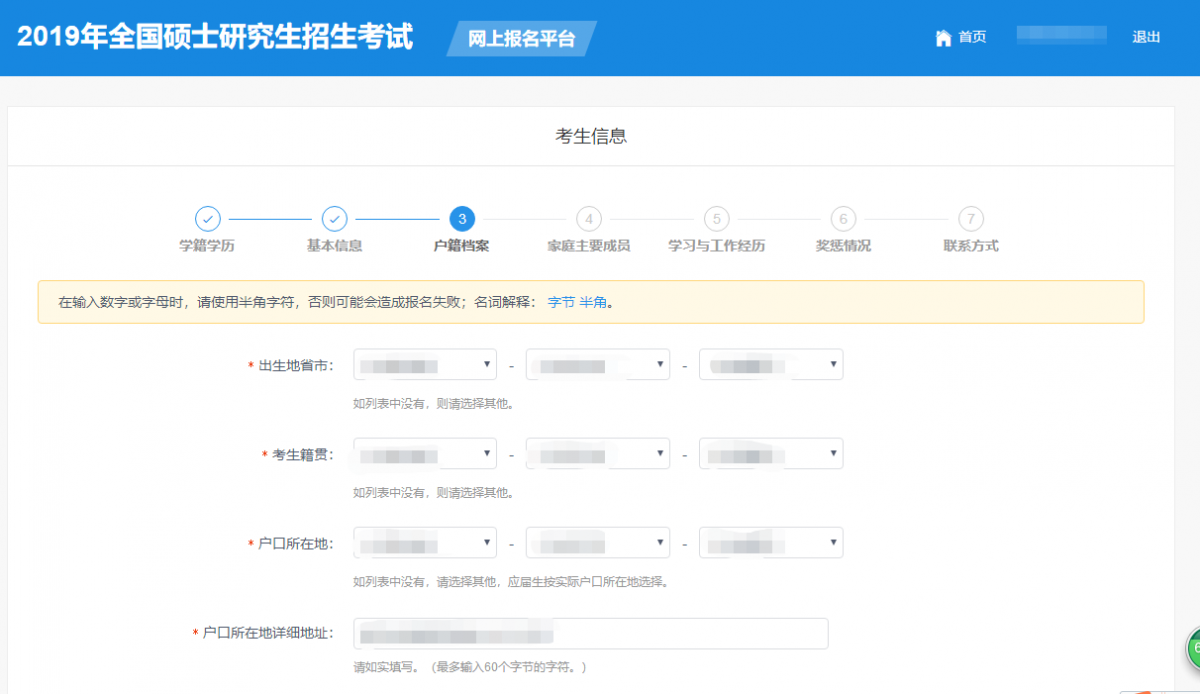Click step 5 学习与工作经历 circle
This screenshot has width=1200, height=694.
(x=716, y=219)
